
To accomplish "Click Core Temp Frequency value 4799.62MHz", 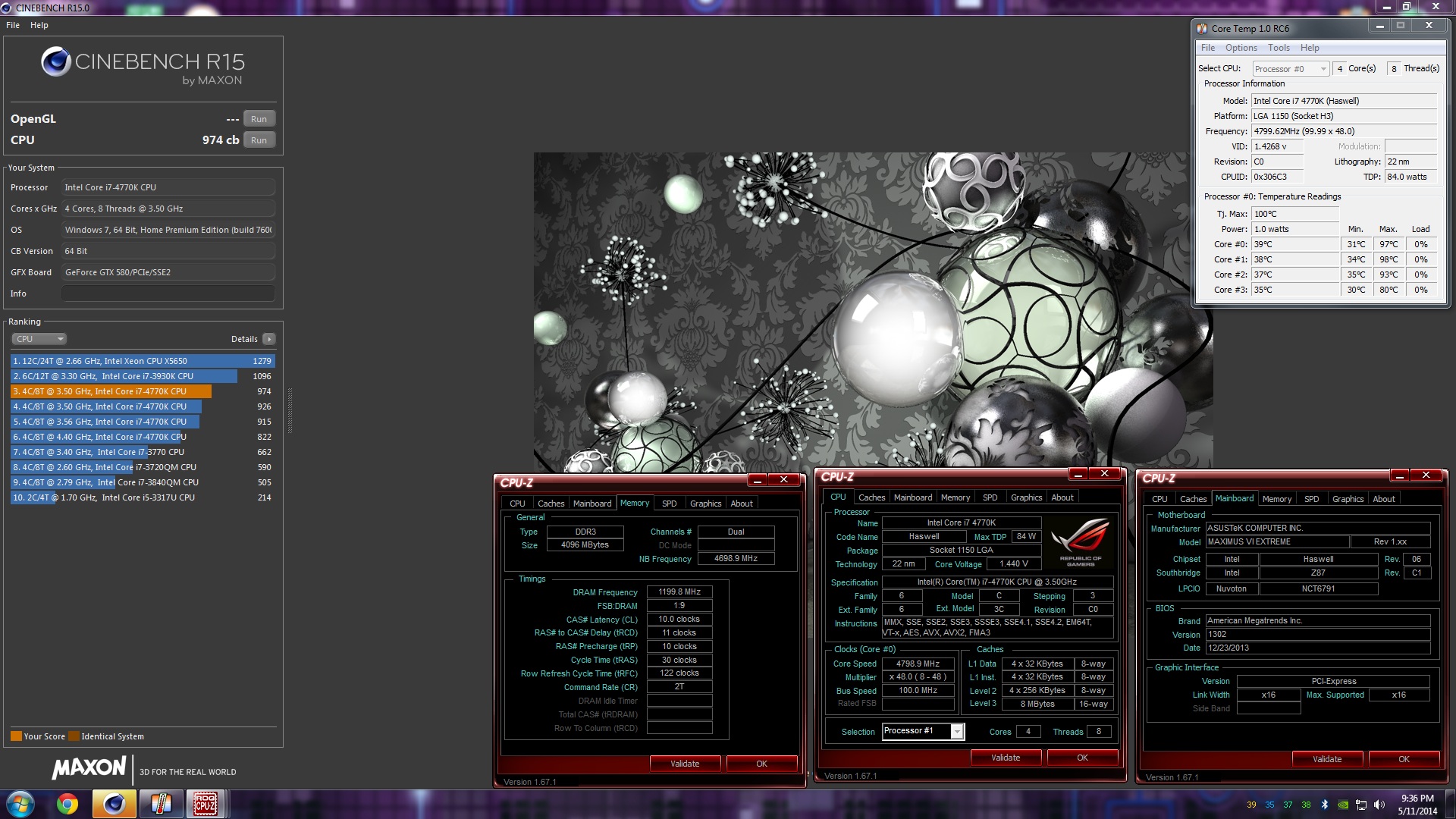I will pos(1344,131).
